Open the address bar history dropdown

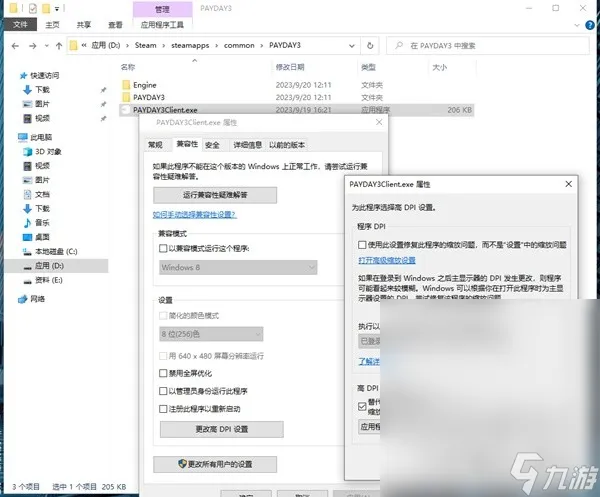352,46
